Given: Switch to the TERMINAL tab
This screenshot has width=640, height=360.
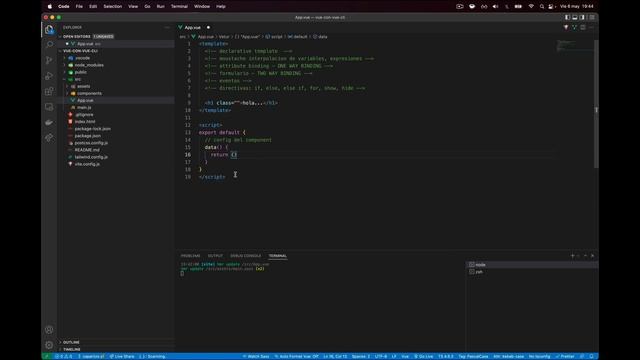Looking at the screenshot, I should [278, 256].
